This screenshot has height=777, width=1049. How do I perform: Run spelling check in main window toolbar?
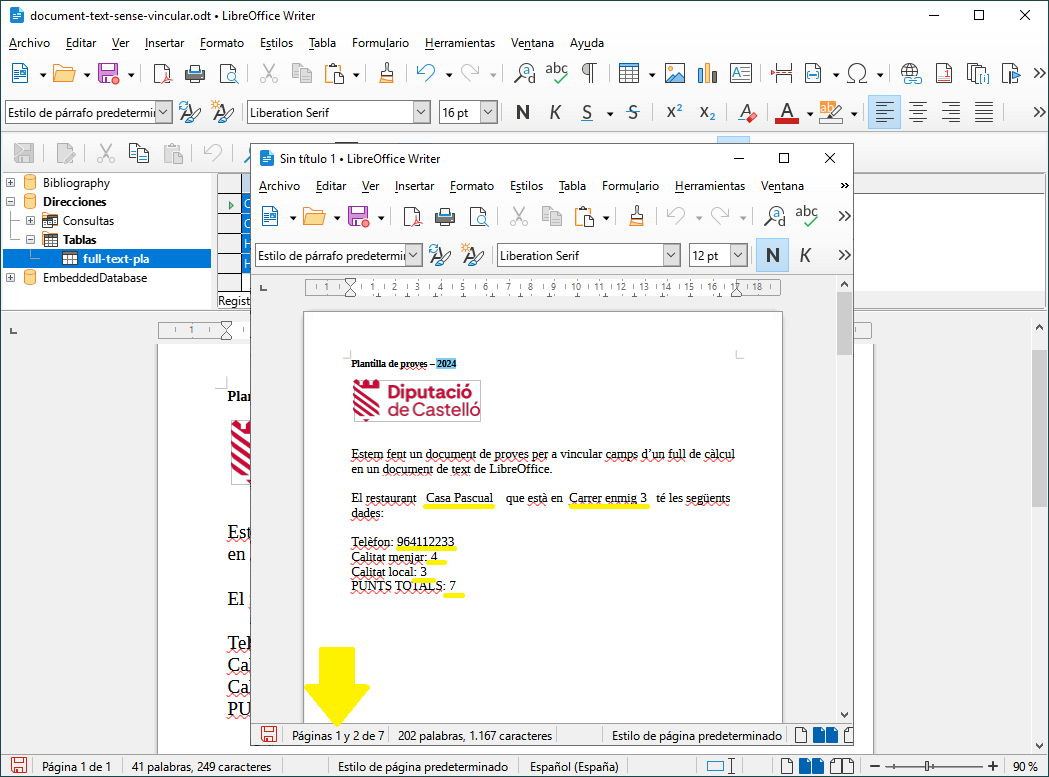coord(557,73)
